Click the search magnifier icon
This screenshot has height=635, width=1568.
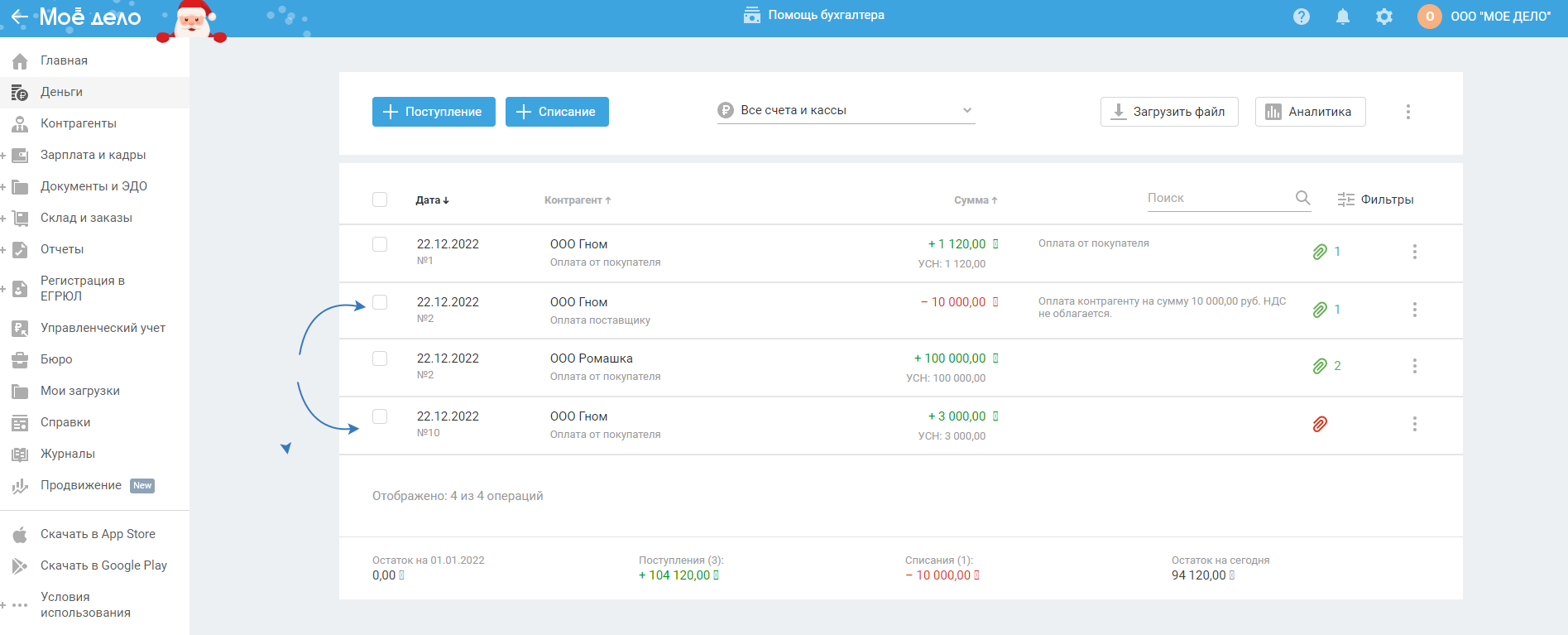pyautogui.click(x=1302, y=198)
